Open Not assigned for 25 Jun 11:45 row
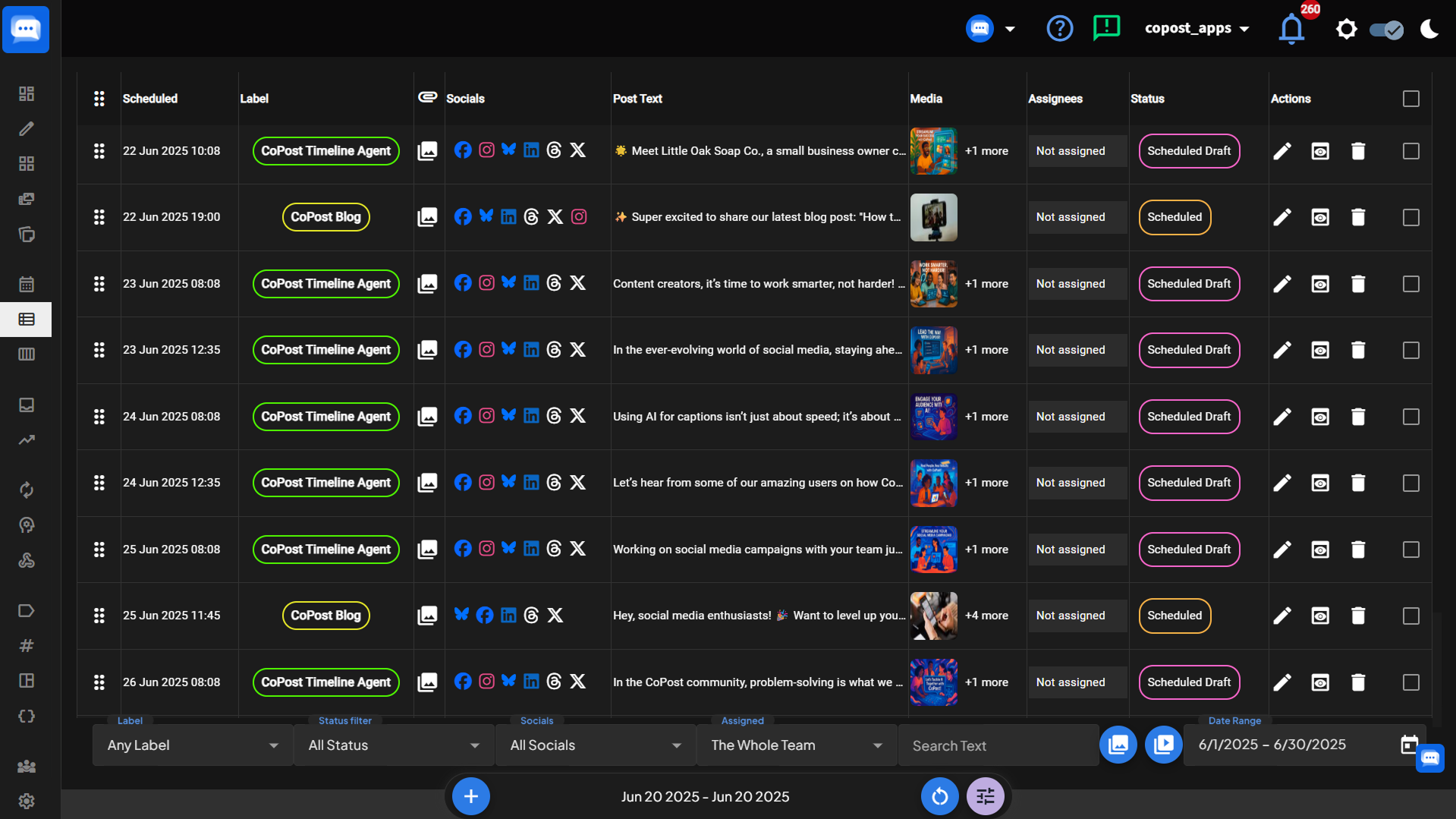This screenshot has width=1456, height=819. coord(1077,616)
